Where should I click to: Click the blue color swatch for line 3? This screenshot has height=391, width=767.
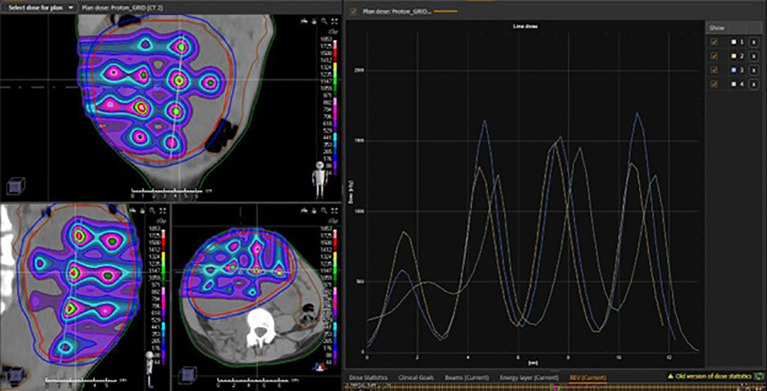point(734,70)
